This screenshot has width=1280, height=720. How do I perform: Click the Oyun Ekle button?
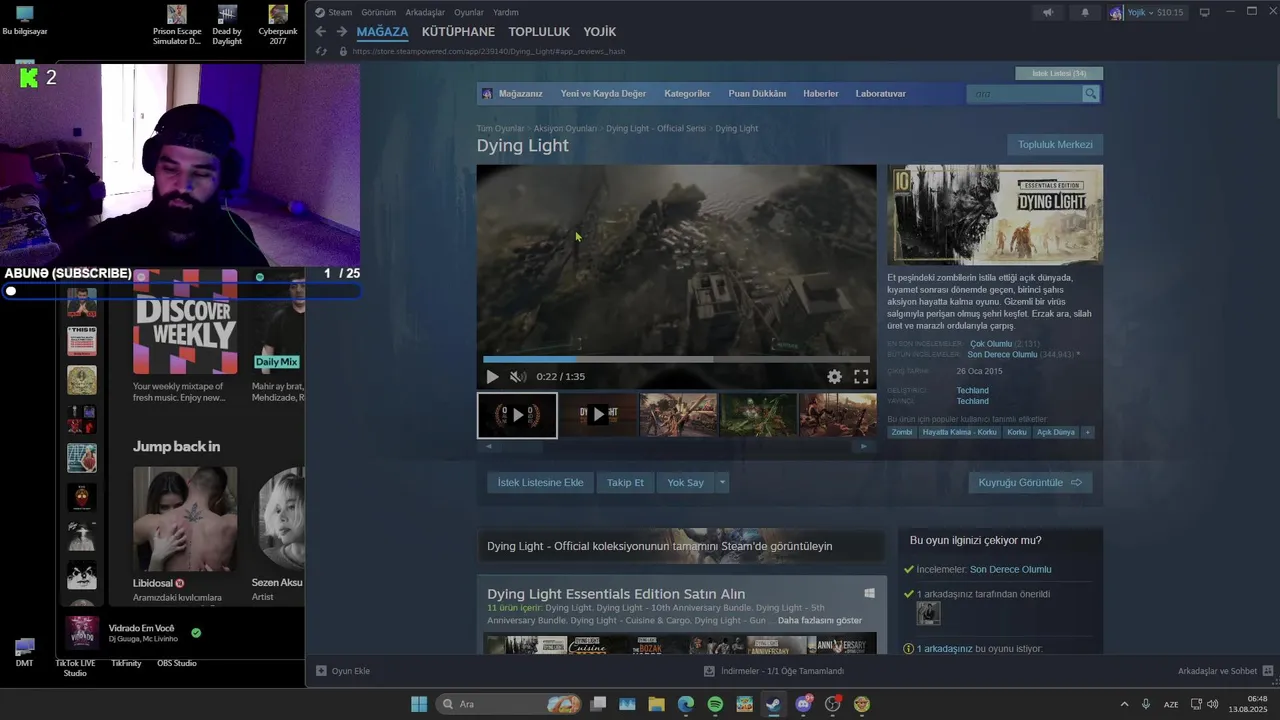click(344, 671)
